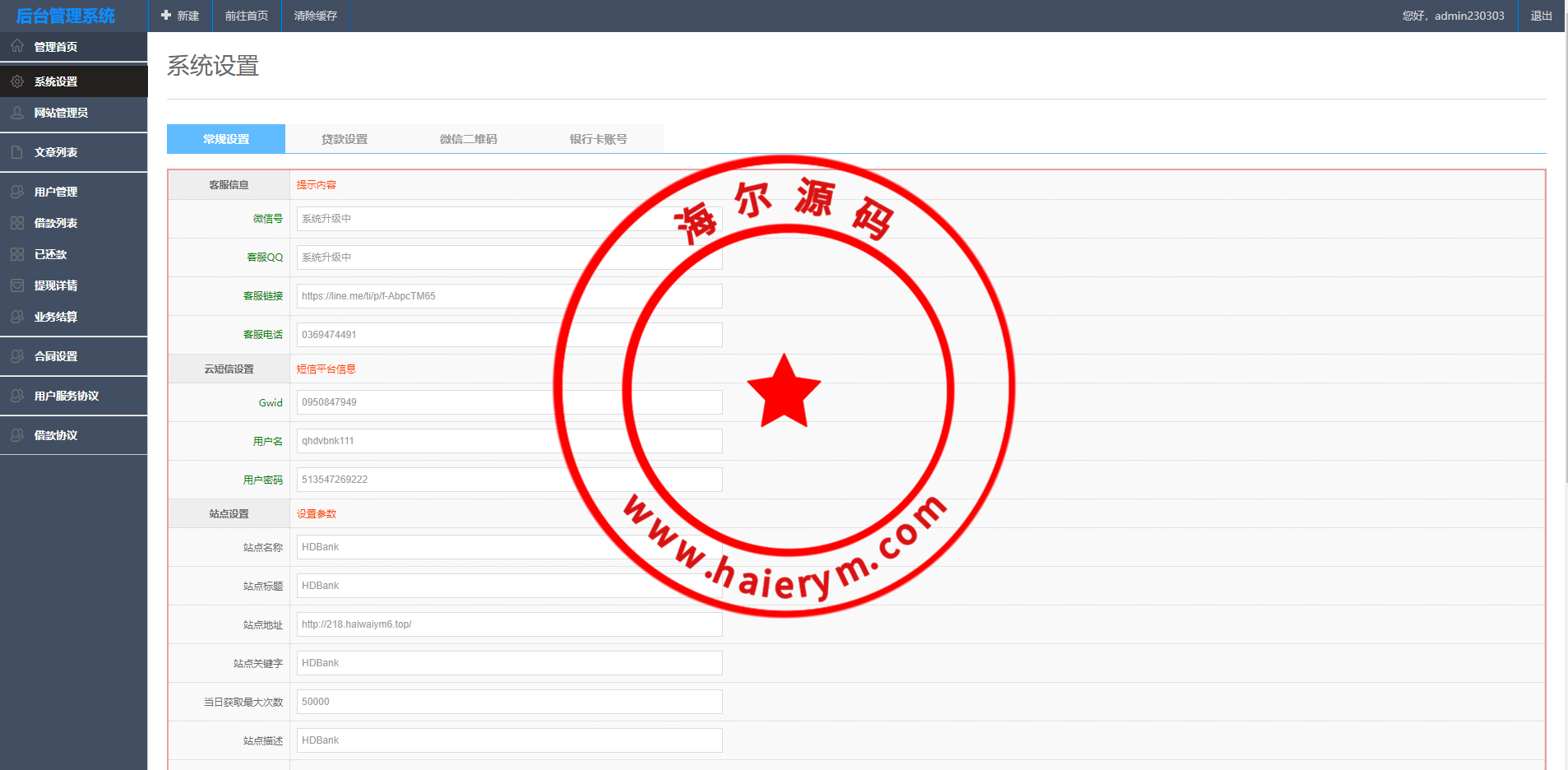
Task: Select the 银行卡账号 tab
Action: coord(598,139)
